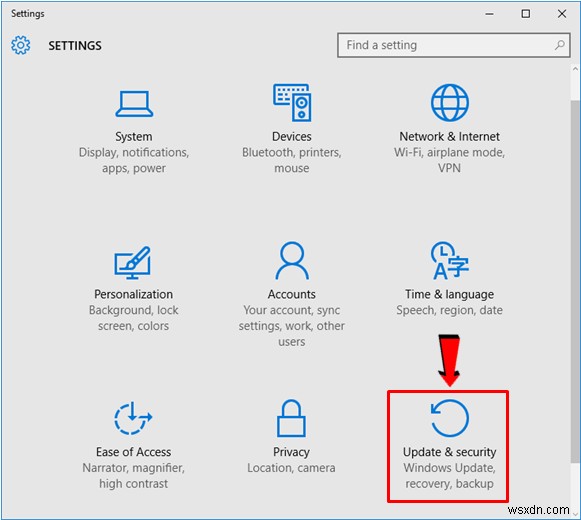Image resolution: width=581 pixels, height=520 pixels.
Task: Minimize the Settings window
Action: click(x=489, y=14)
